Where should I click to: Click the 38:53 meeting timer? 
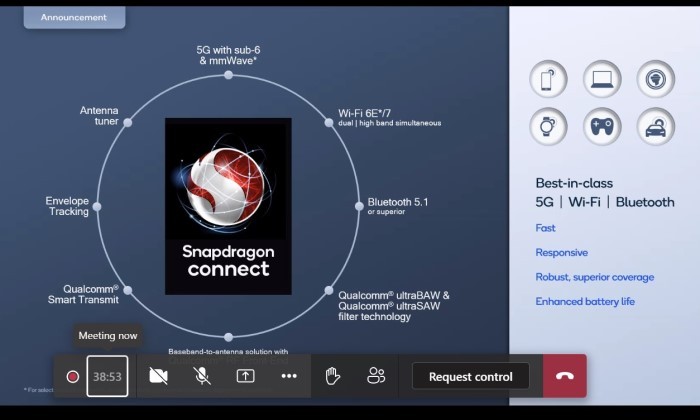pyautogui.click(x=107, y=376)
